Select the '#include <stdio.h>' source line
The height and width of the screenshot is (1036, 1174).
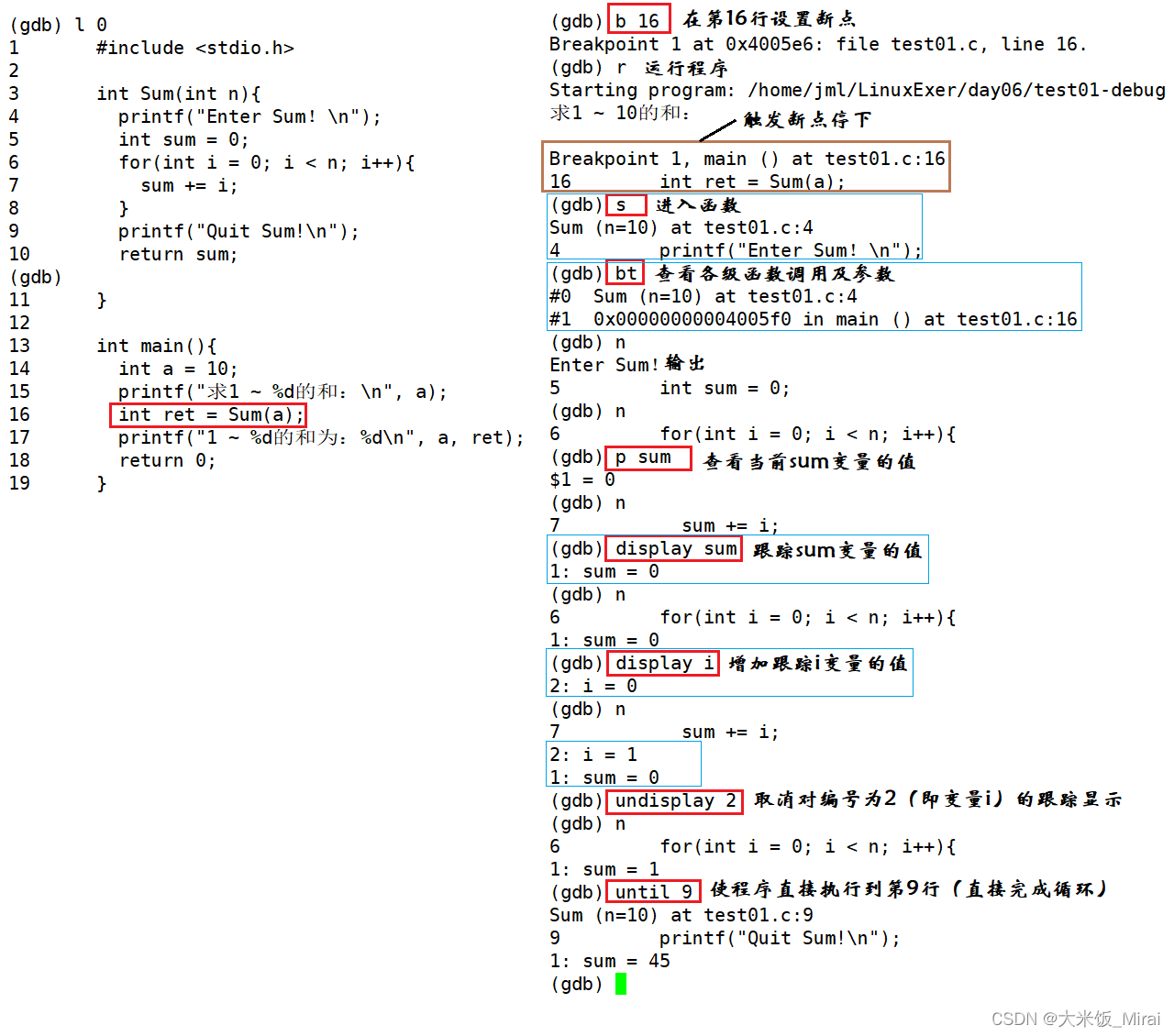coord(195,48)
